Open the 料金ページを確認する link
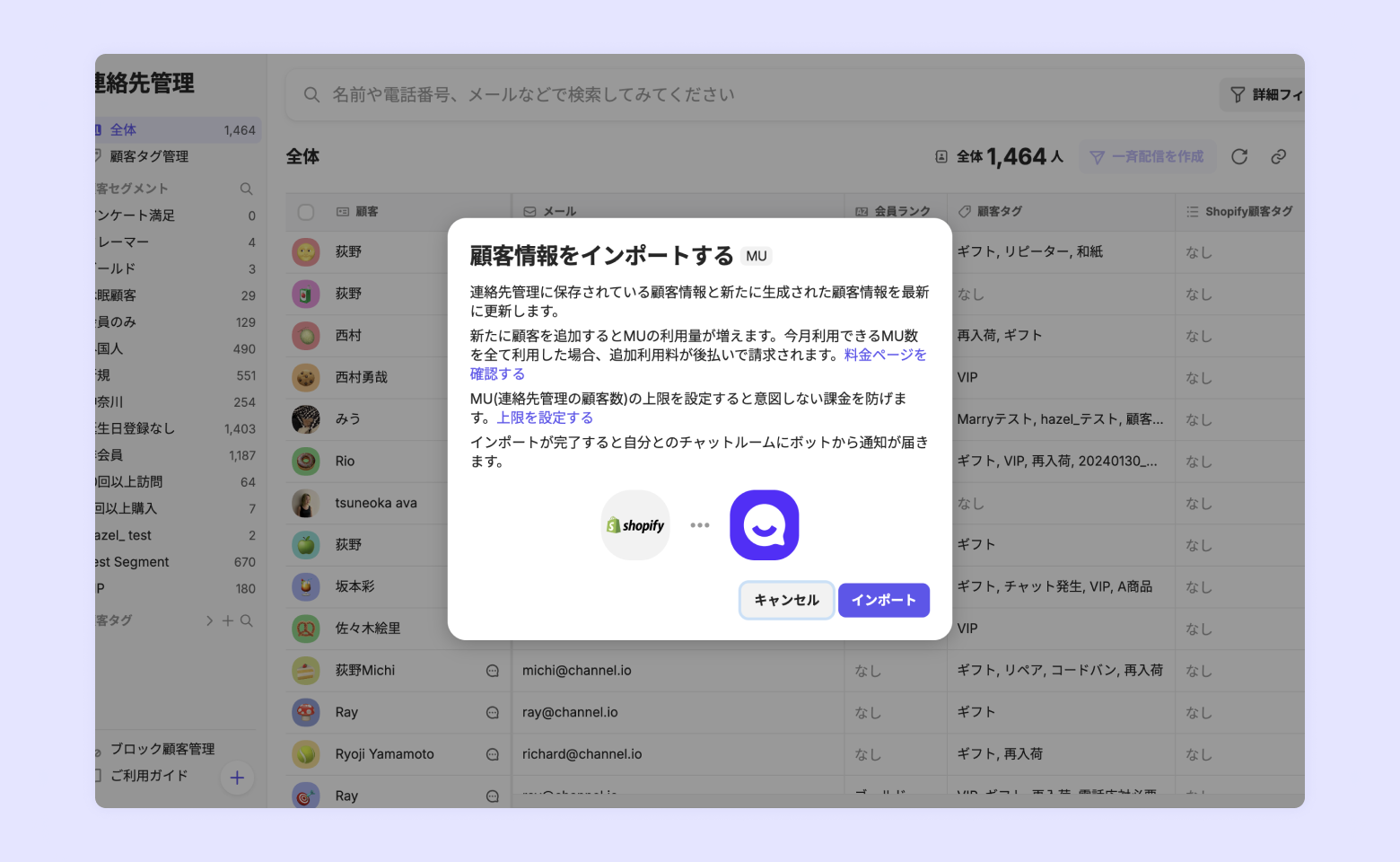This screenshot has height=862, width=1400. point(698,365)
